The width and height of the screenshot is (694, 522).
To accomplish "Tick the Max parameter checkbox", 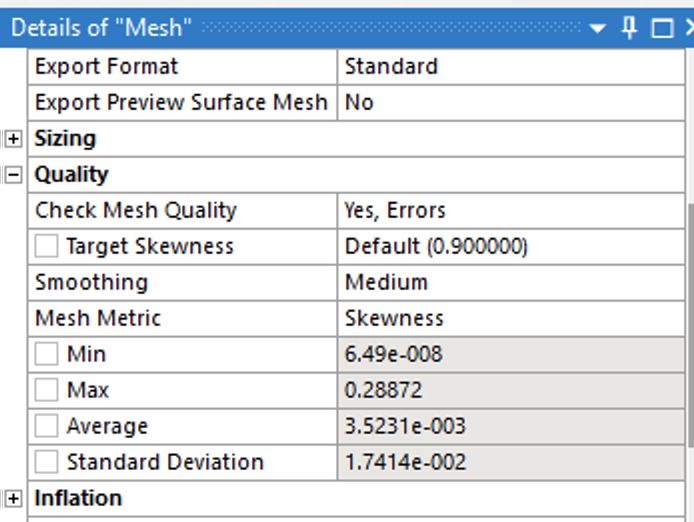I will (46, 390).
